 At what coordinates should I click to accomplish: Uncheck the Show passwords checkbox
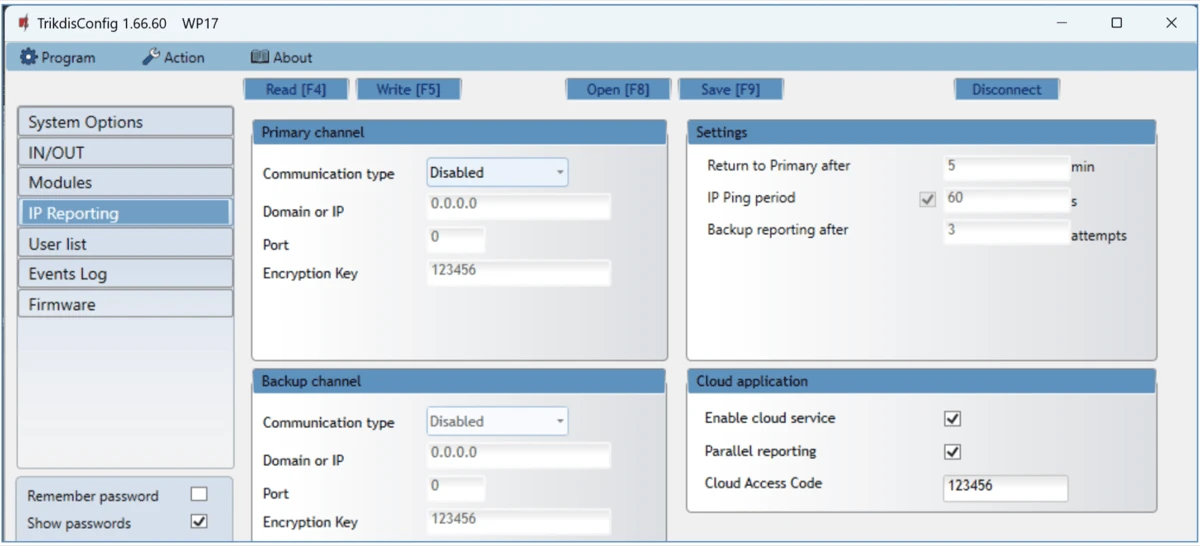(x=199, y=522)
